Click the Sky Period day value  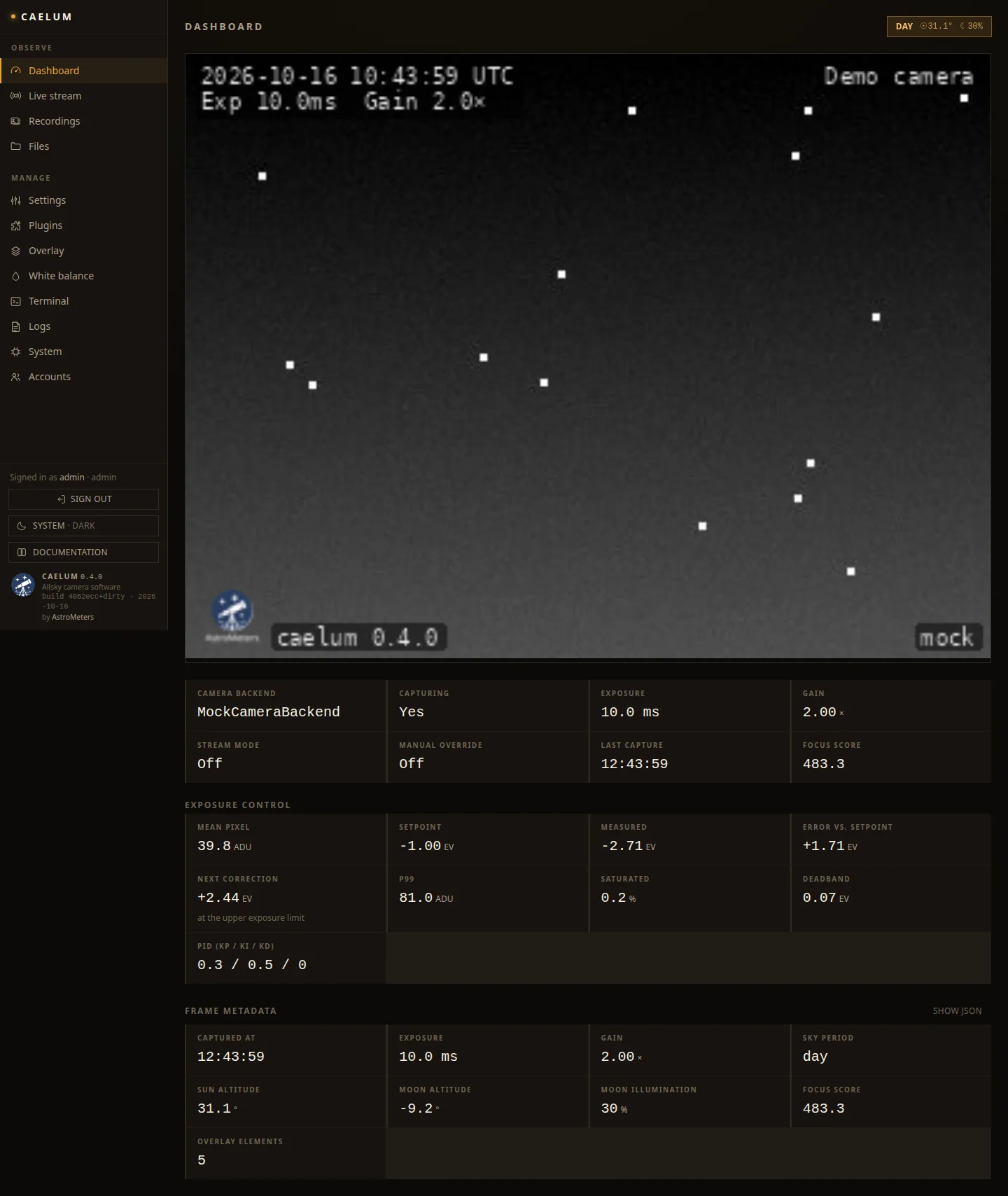815,1057
